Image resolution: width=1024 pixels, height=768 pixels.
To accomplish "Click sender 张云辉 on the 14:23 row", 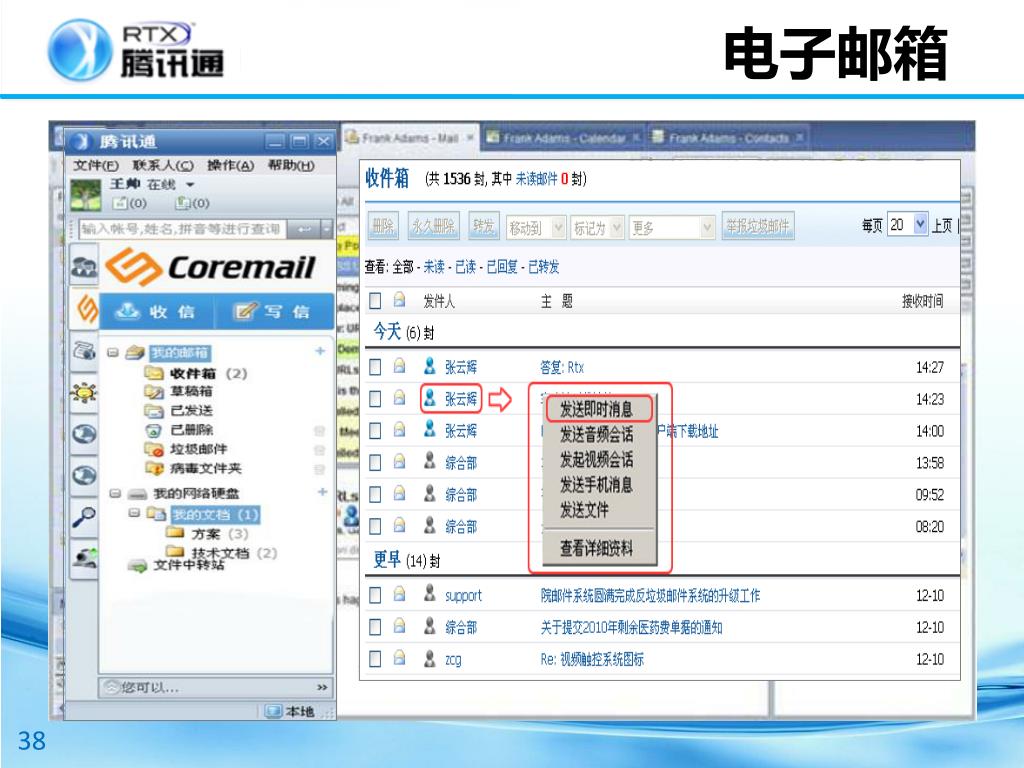I will pyautogui.click(x=461, y=398).
